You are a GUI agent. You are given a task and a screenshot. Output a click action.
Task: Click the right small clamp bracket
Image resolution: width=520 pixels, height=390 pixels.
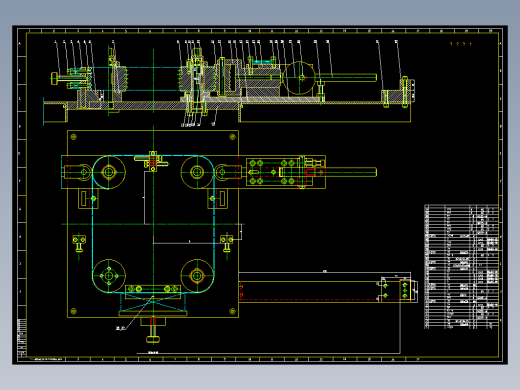pyautogui.click(x=227, y=243)
